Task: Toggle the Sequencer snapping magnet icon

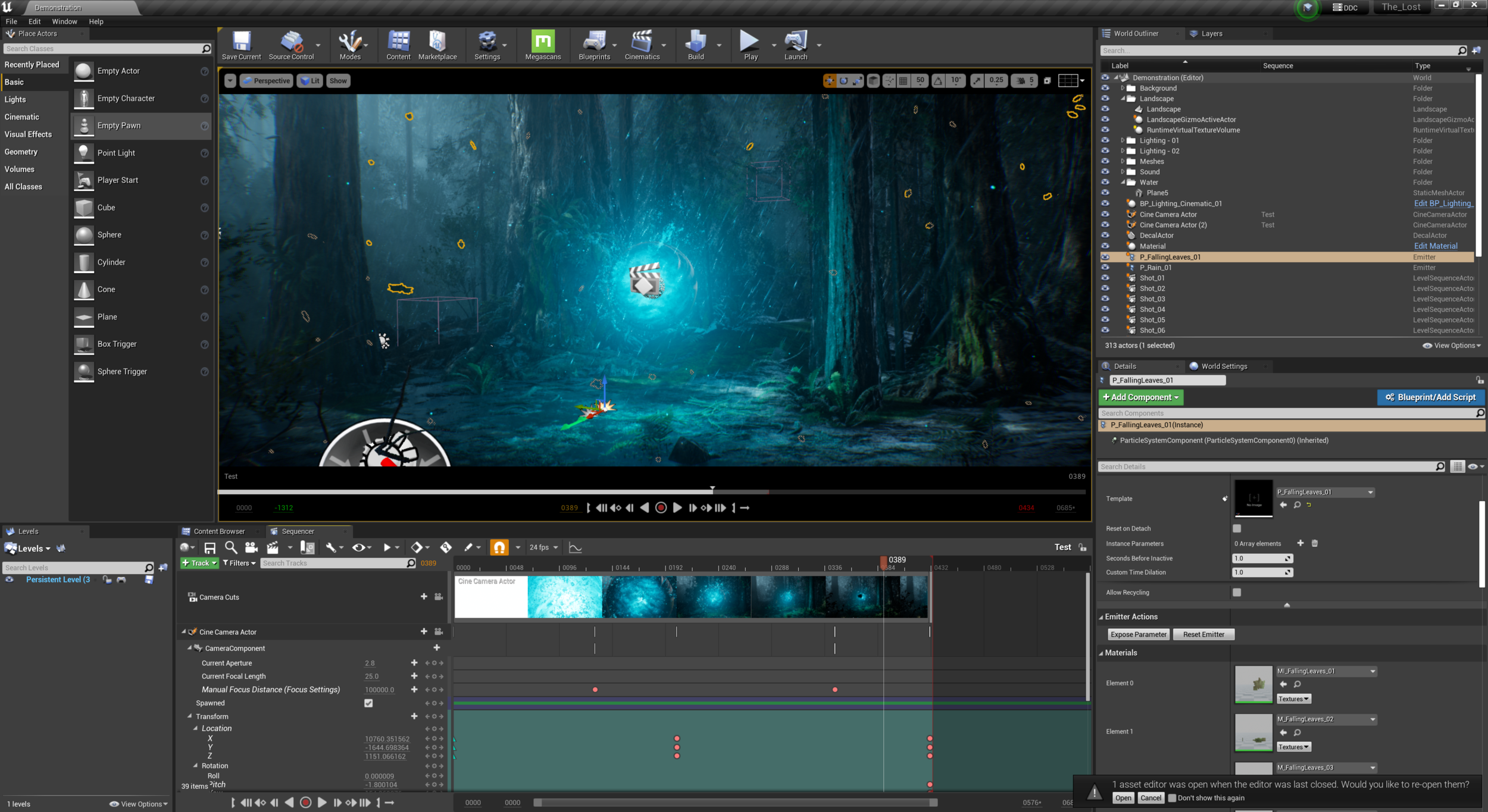Action: pos(499,547)
